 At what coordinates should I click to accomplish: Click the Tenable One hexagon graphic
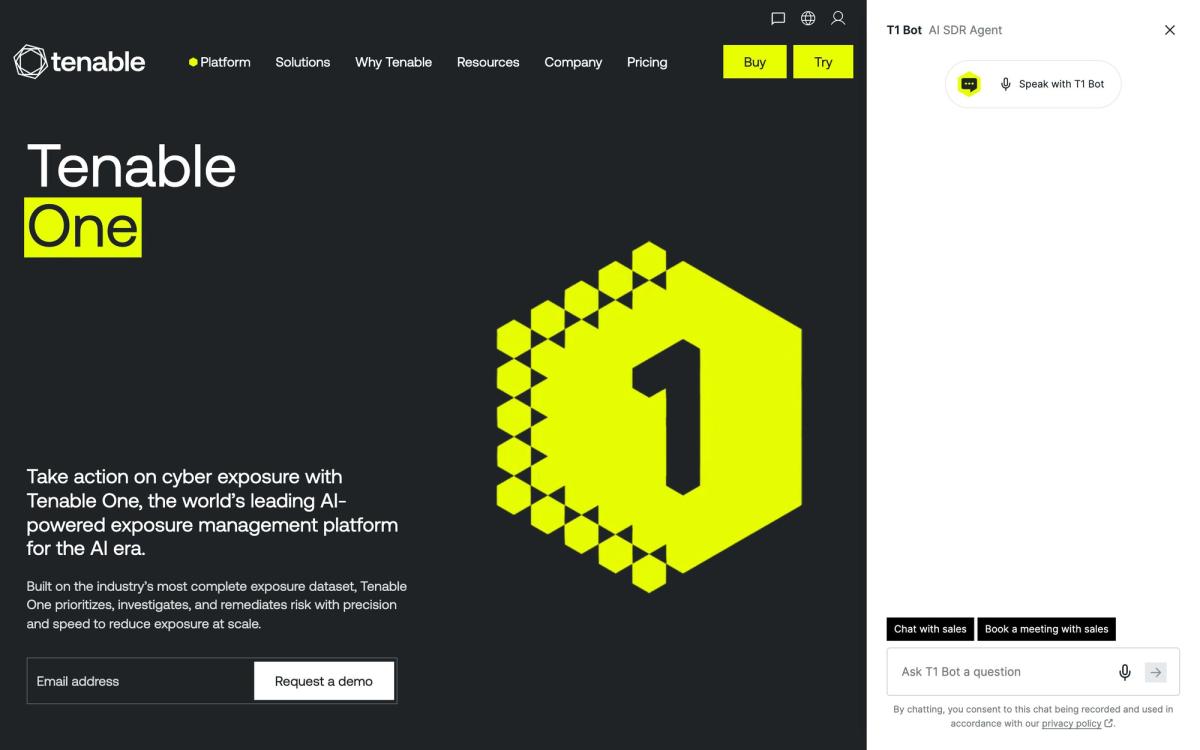[649, 417]
